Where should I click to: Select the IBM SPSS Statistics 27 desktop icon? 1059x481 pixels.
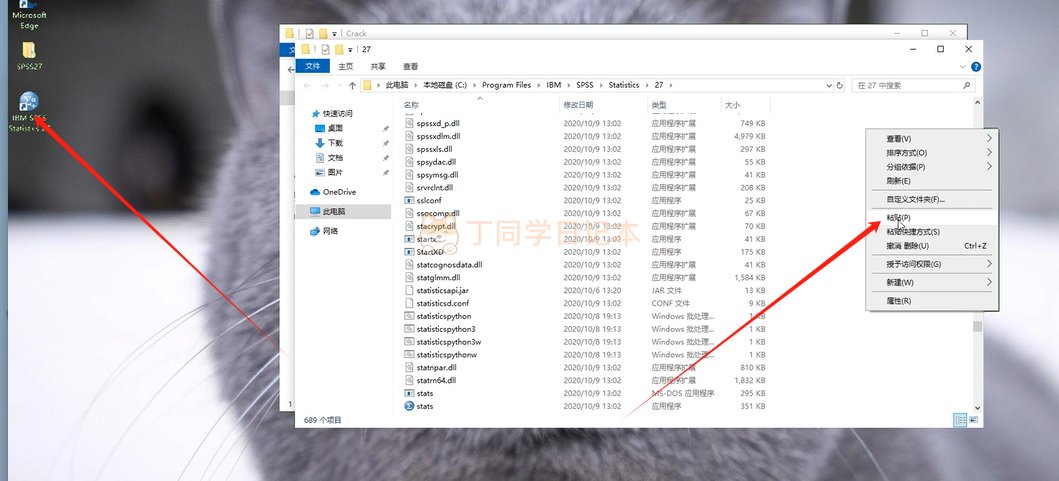click(x=29, y=112)
